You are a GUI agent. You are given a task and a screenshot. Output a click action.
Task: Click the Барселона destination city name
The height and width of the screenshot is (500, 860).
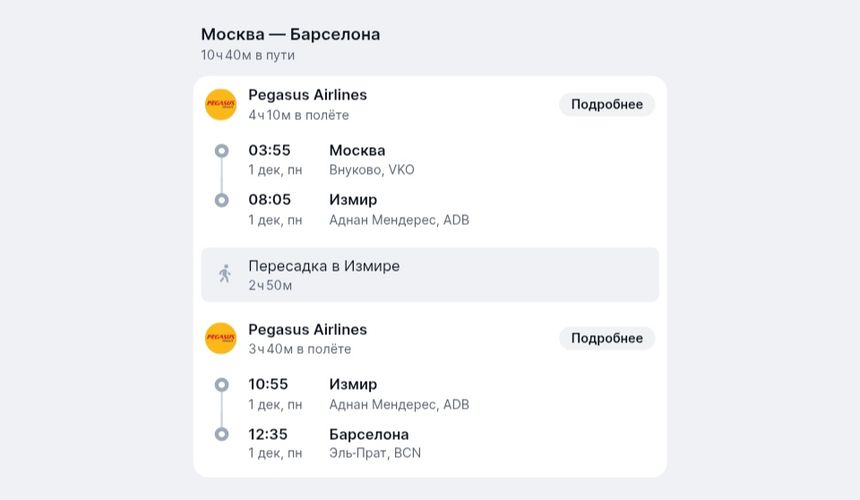point(368,434)
